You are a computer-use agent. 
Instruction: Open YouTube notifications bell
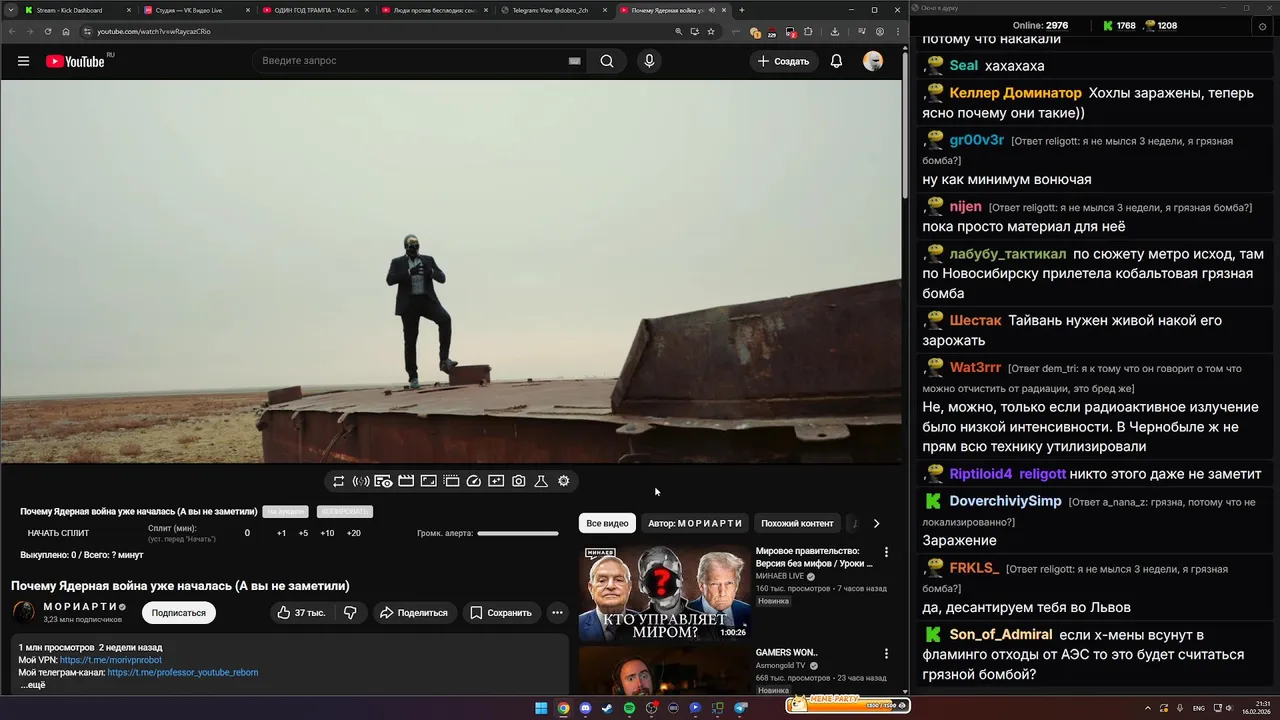click(x=836, y=61)
